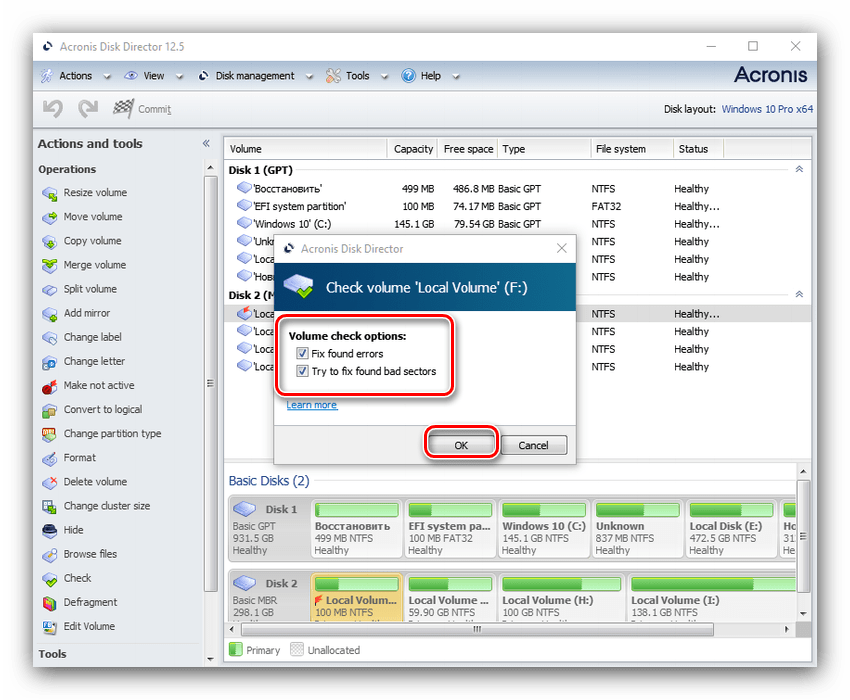Click the Resize volume icon
This screenshot has width=850, height=700.
click(x=50, y=193)
